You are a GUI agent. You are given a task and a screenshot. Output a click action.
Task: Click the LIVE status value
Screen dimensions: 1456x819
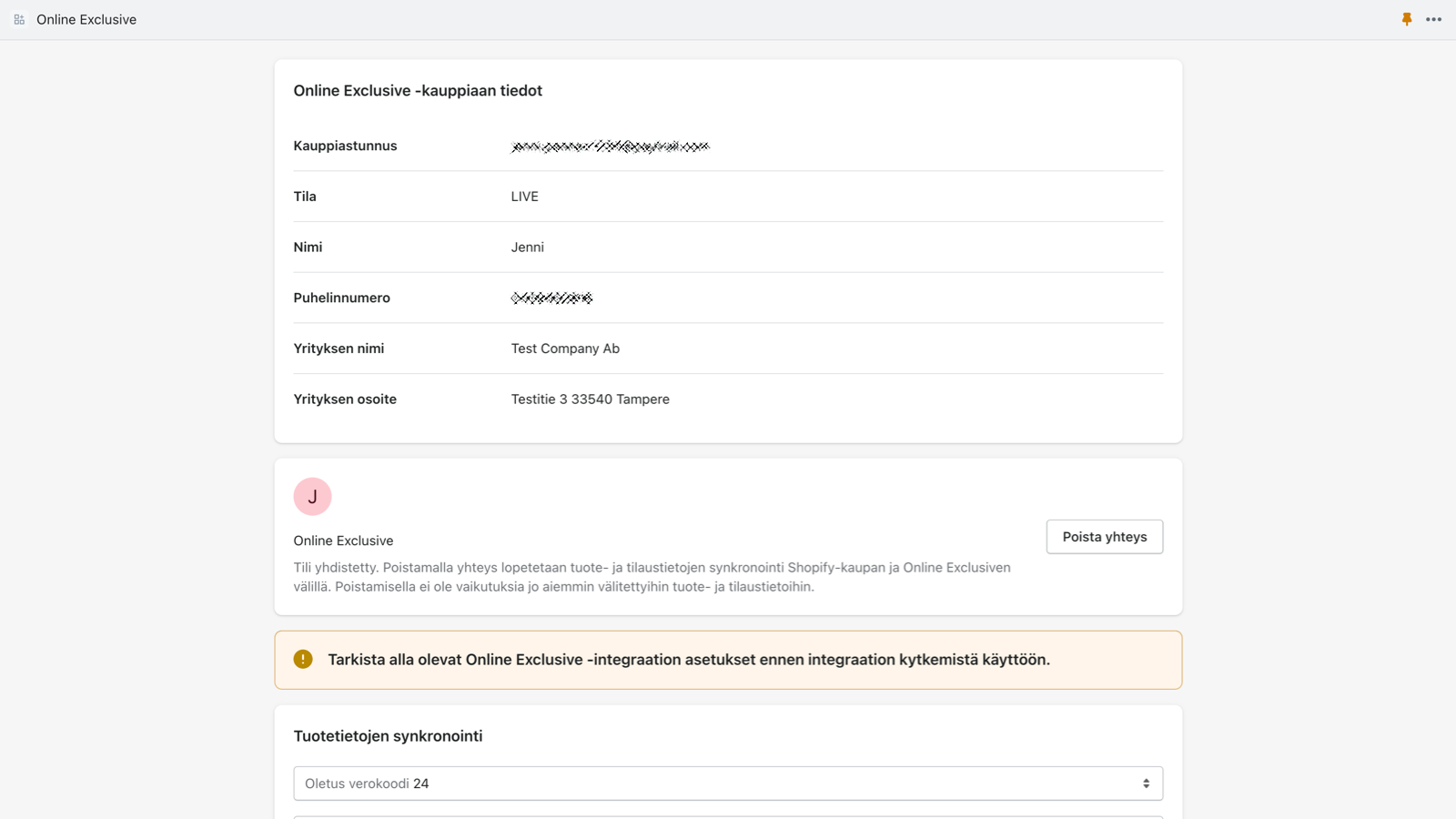tap(525, 197)
